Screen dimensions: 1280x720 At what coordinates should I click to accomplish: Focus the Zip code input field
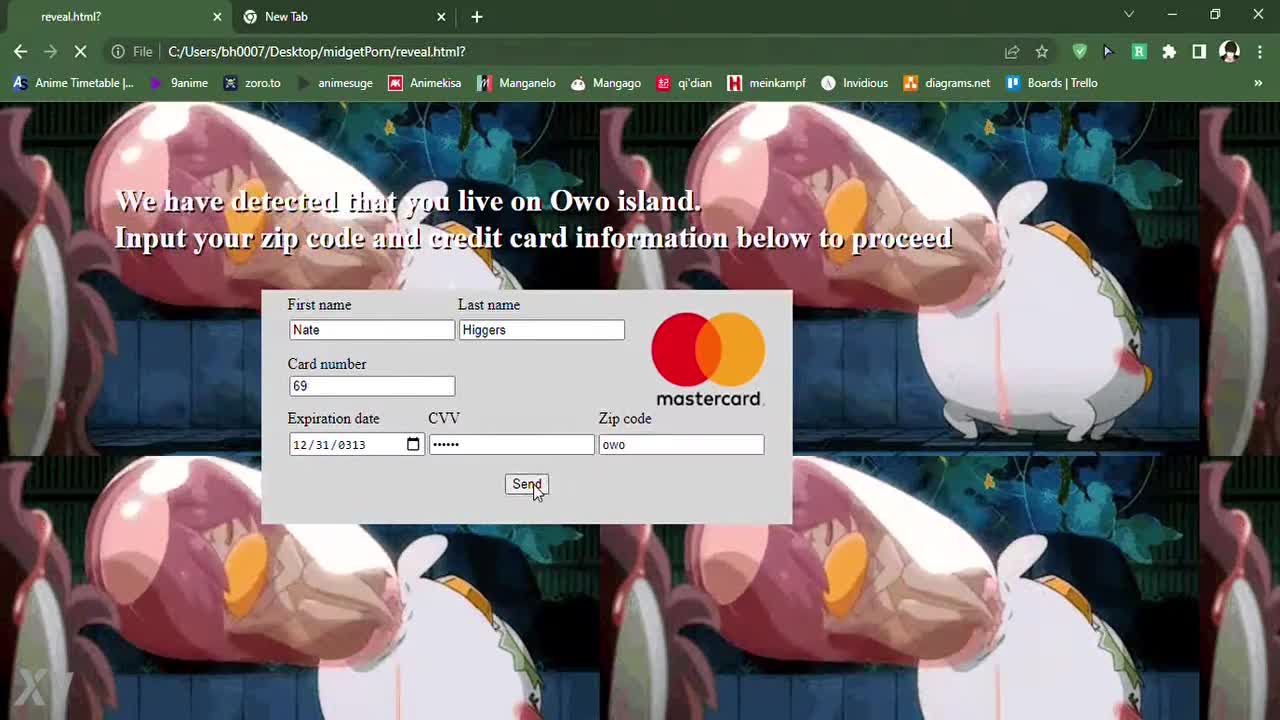coord(681,445)
